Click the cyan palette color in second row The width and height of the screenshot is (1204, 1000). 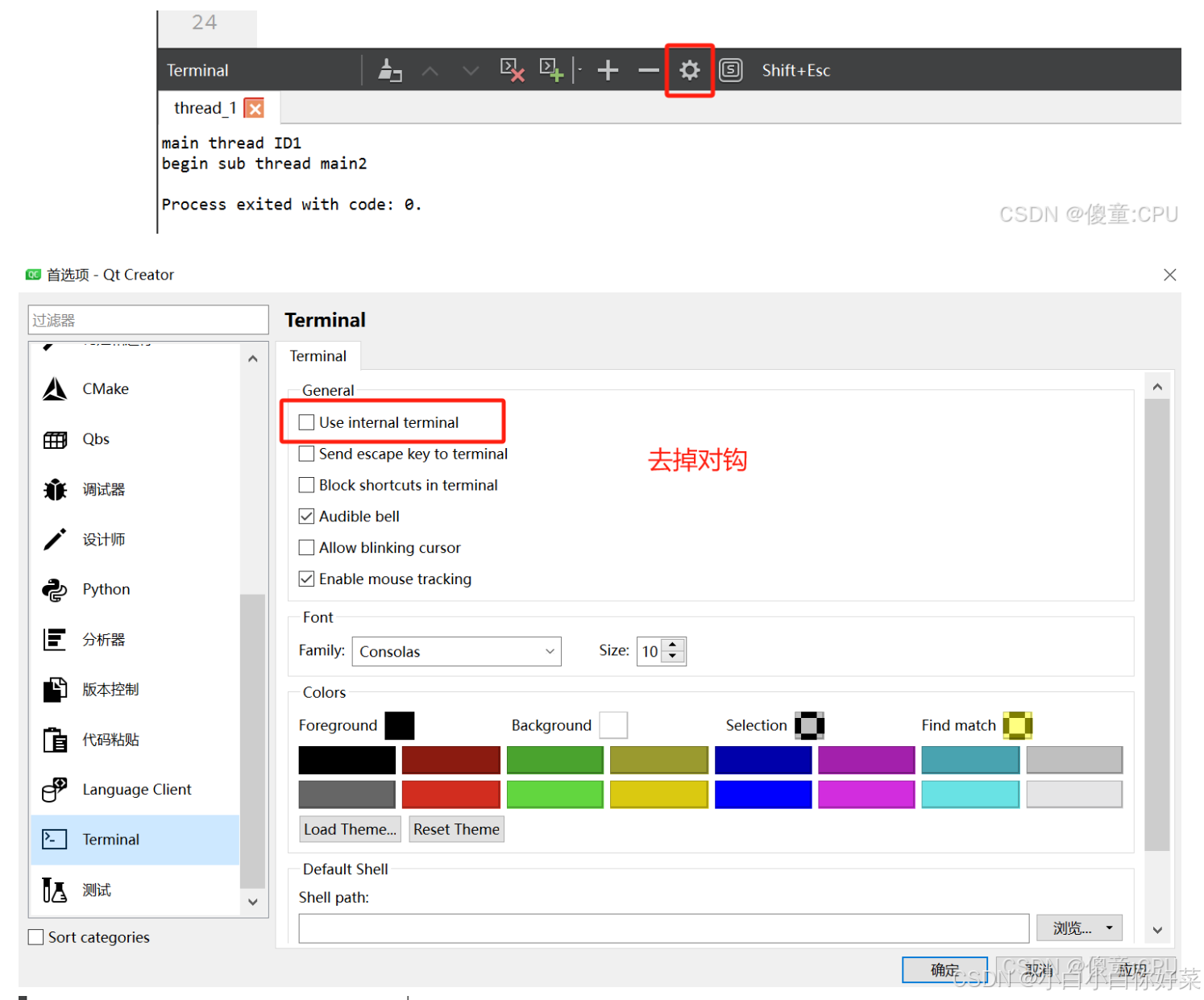click(970, 795)
